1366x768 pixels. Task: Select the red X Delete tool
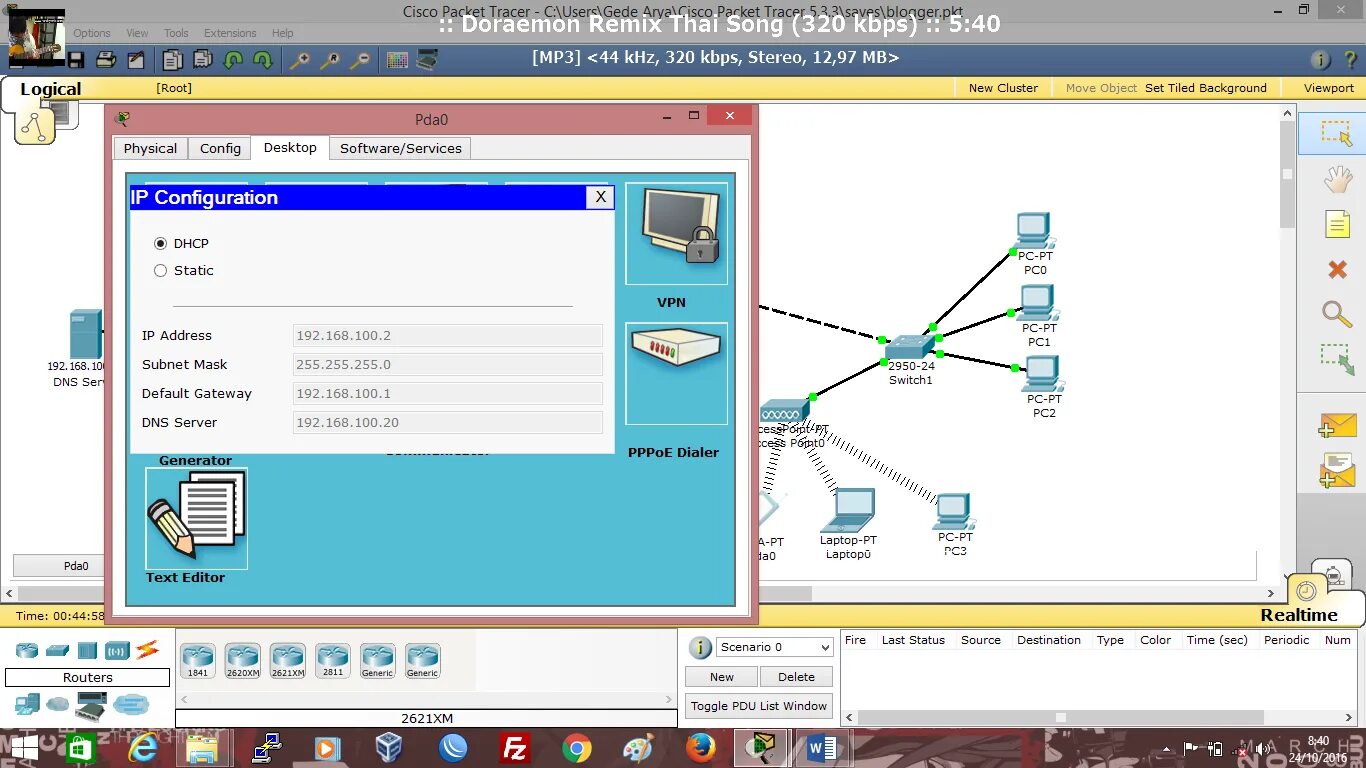(x=1337, y=269)
